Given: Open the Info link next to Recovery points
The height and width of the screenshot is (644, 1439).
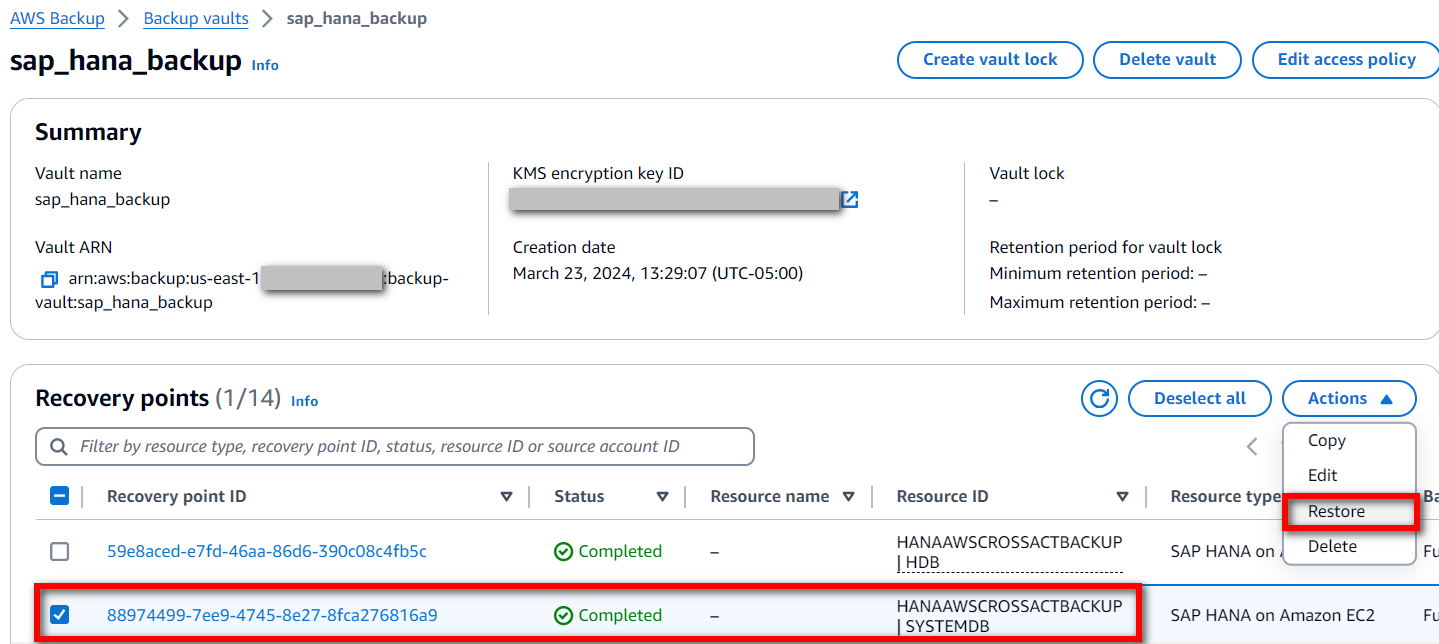Looking at the screenshot, I should click(304, 401).
